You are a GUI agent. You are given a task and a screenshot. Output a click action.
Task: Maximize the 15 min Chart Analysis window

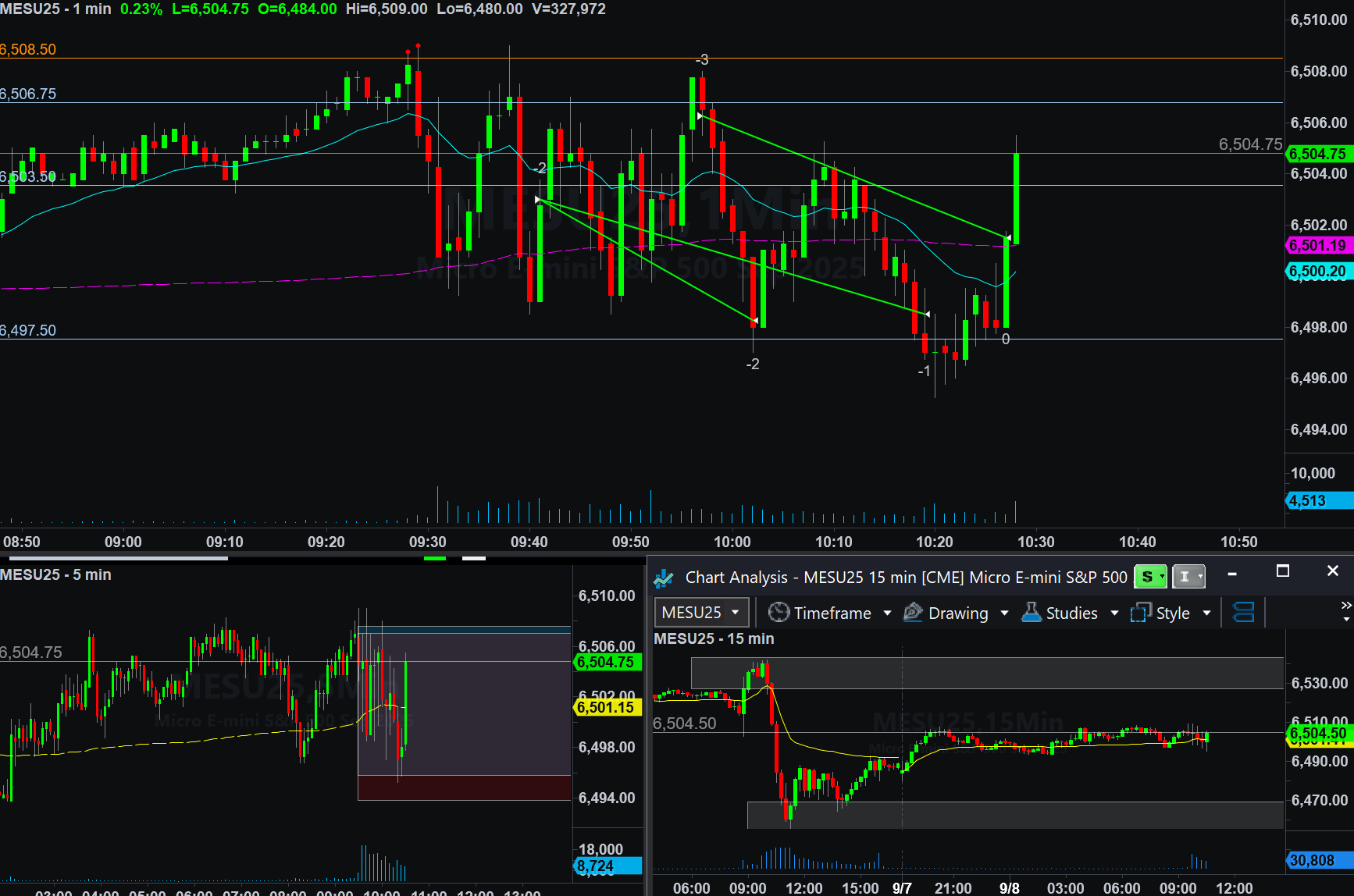(x=1282, y=571)
